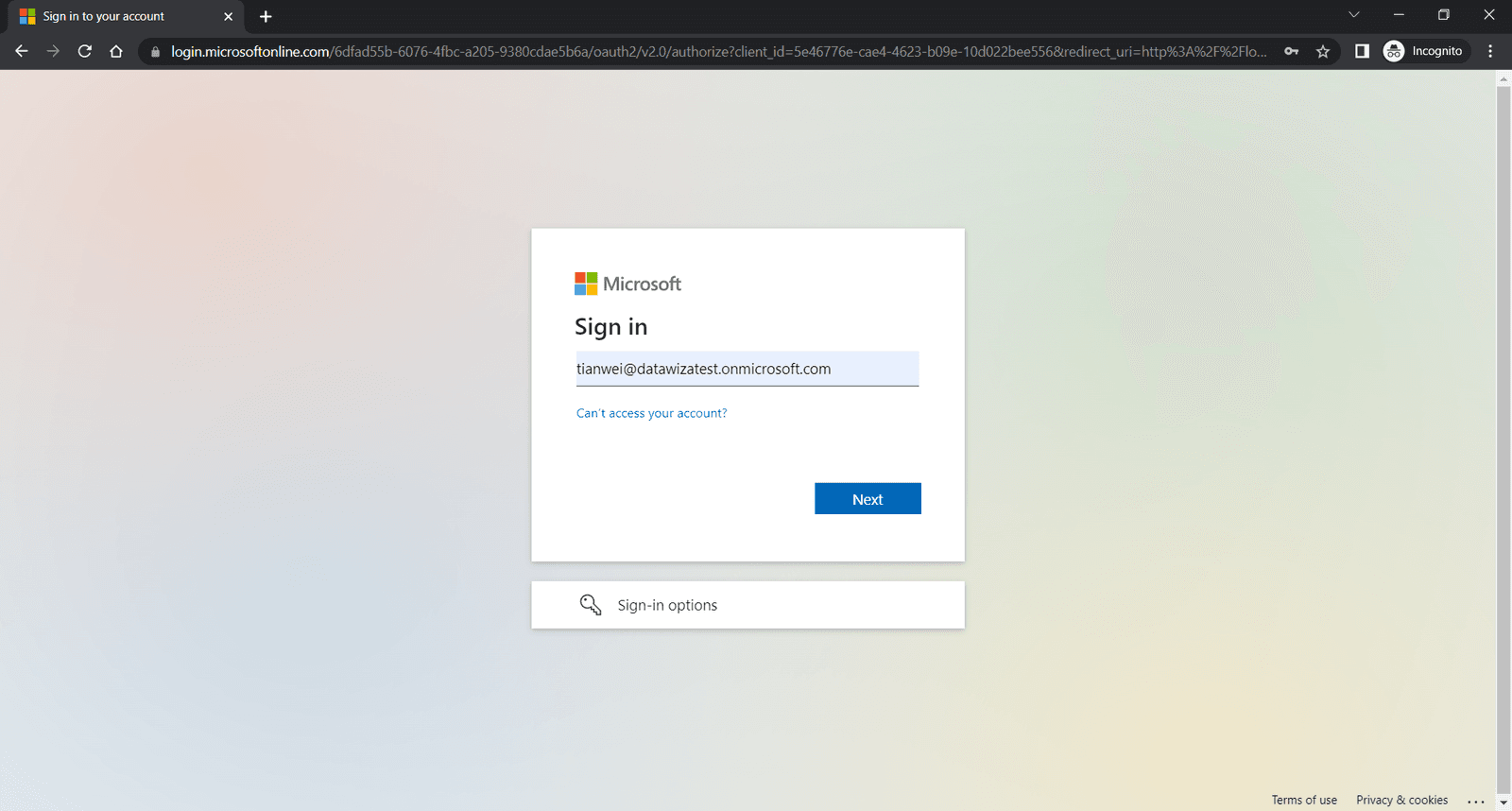Click the address bar URL
This screenshot has width=1512, height=811.
pos(718,51)
